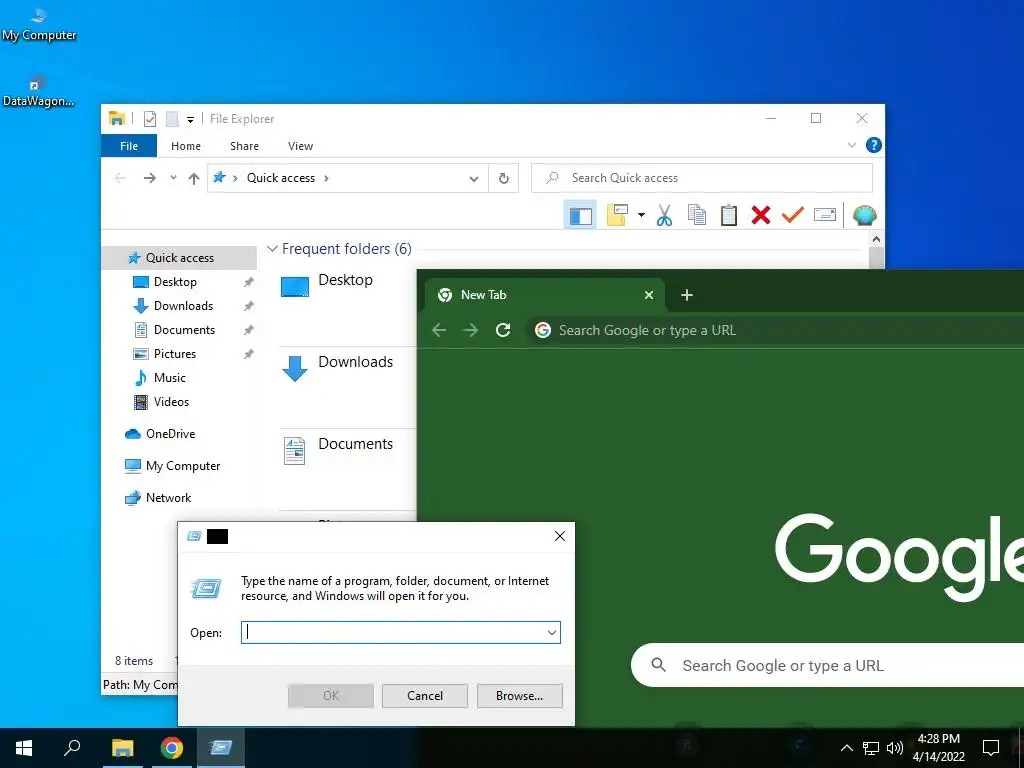Screen dimensions: 1024x768
Task: Collapse the Frequent folders group
Action: point(272,249)
